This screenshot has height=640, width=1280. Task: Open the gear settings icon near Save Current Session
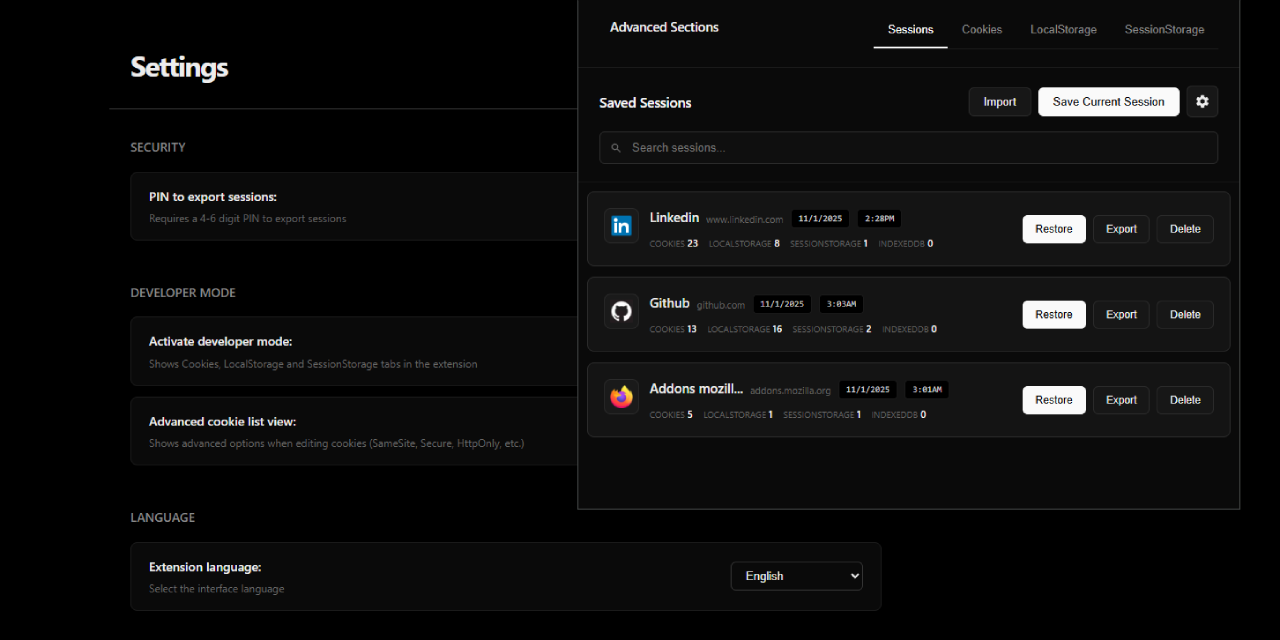[x=1202, y=102]
